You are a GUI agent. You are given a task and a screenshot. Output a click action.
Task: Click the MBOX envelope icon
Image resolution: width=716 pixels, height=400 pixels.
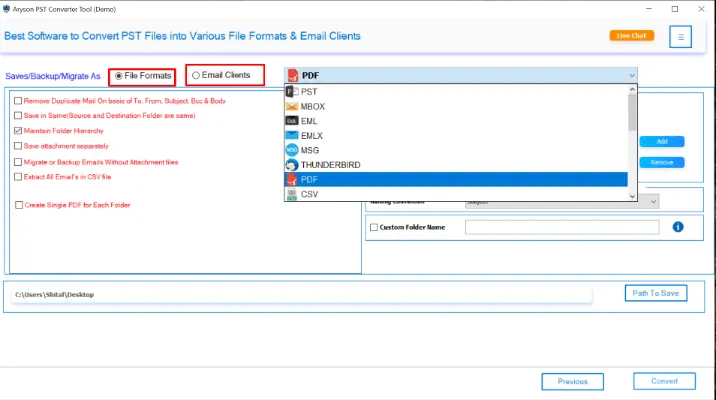pyautogui.click(x=292, y=106)
